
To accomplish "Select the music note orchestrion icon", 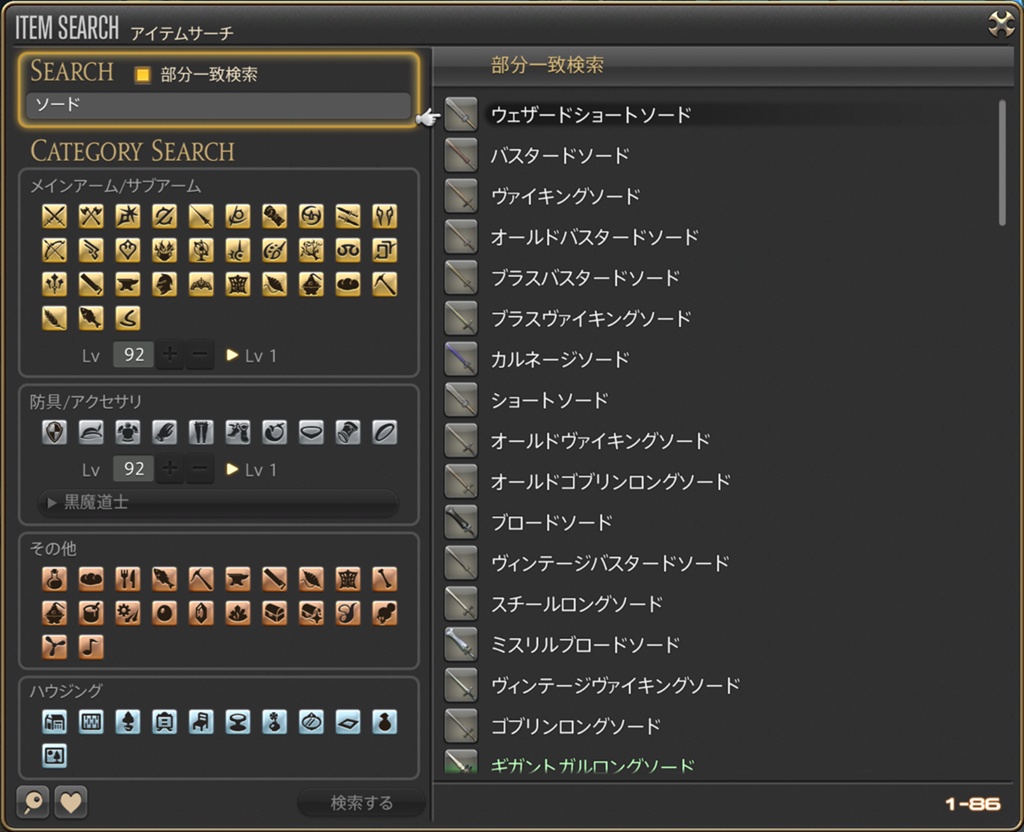I will click(91, 646).
